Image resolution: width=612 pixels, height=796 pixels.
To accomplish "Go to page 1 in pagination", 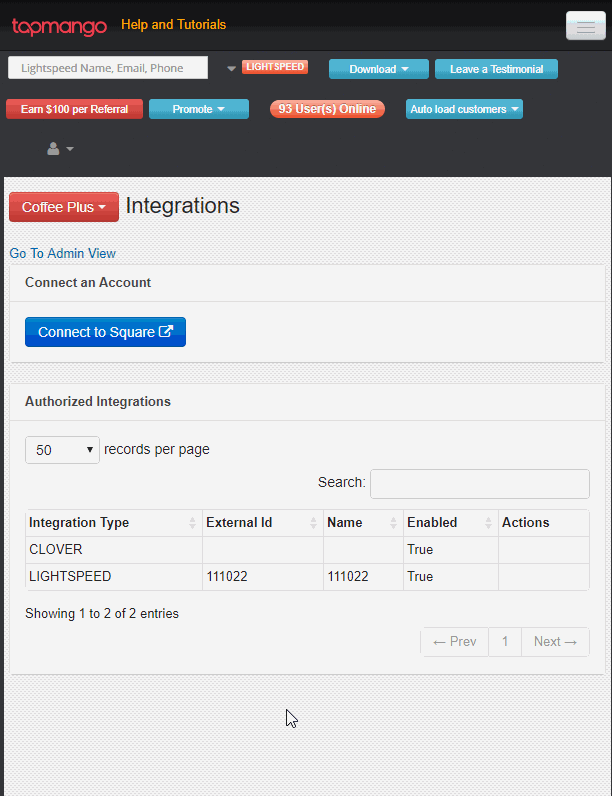I will (x=505, y=642).
